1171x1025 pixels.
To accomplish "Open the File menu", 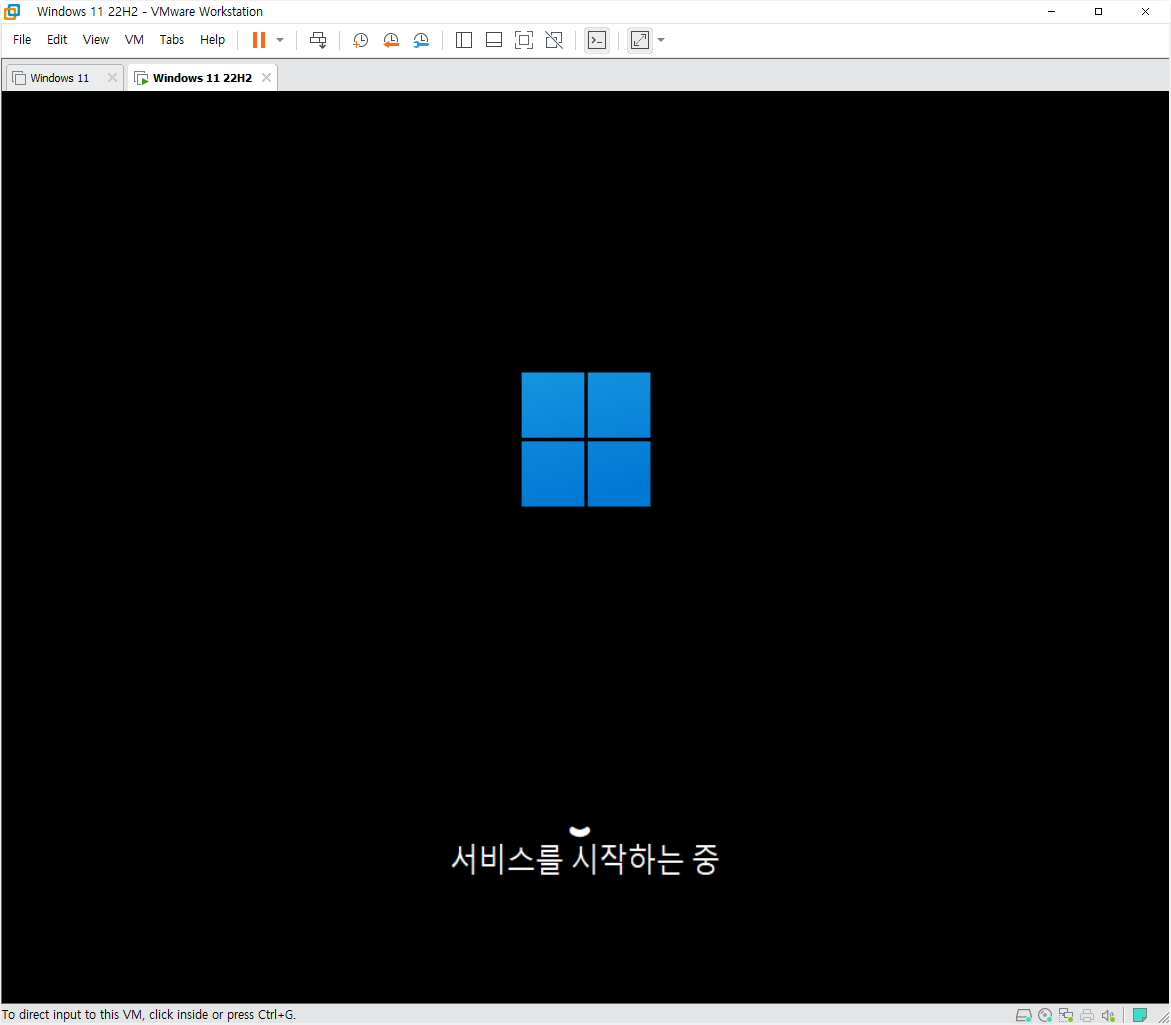I will pyautogui.click(x=22, y=40).
